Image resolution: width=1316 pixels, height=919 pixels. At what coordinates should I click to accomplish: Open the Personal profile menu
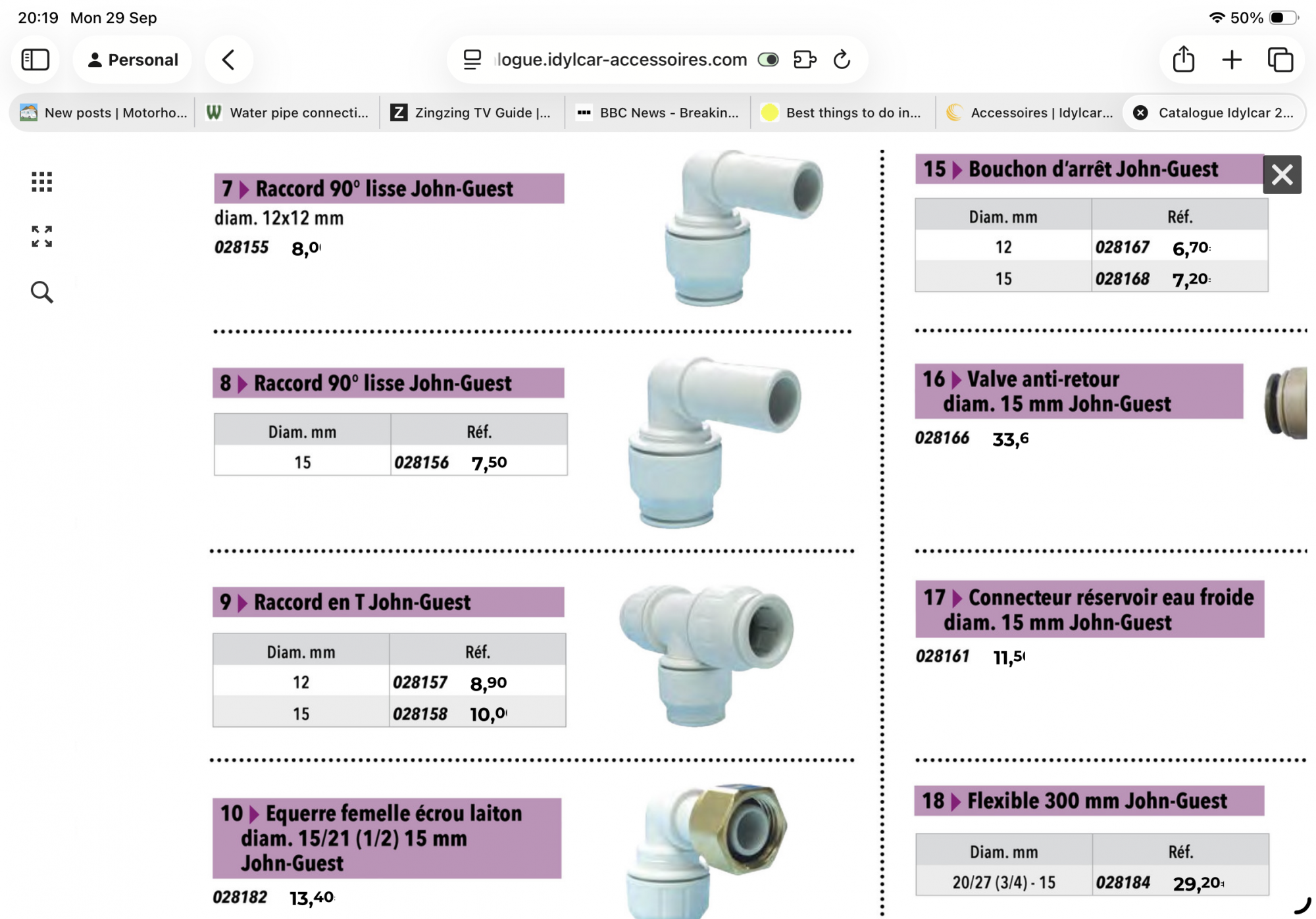[133, 60]
